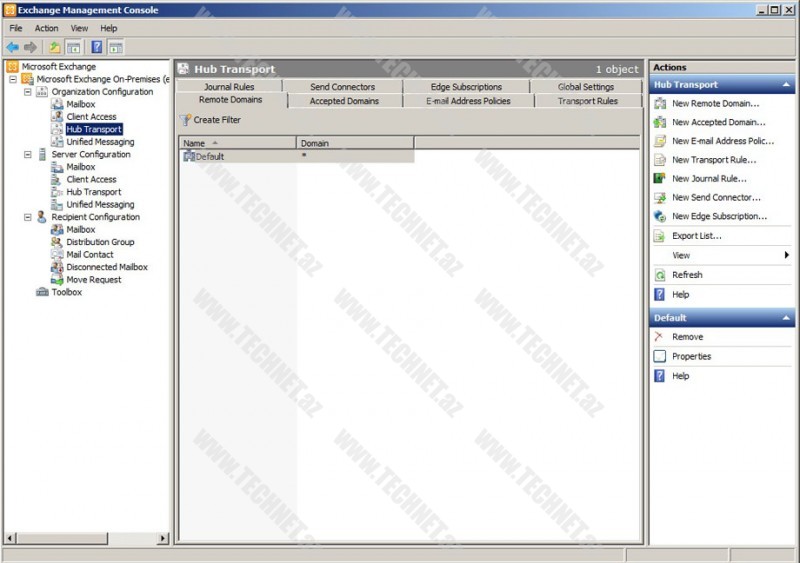Switch to the Transport Rules tab

[x=588, y=101]
